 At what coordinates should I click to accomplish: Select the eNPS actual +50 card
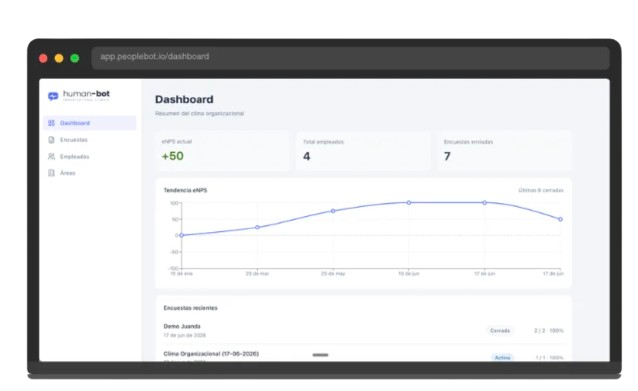pyautogui.click(x=222, y=151)
